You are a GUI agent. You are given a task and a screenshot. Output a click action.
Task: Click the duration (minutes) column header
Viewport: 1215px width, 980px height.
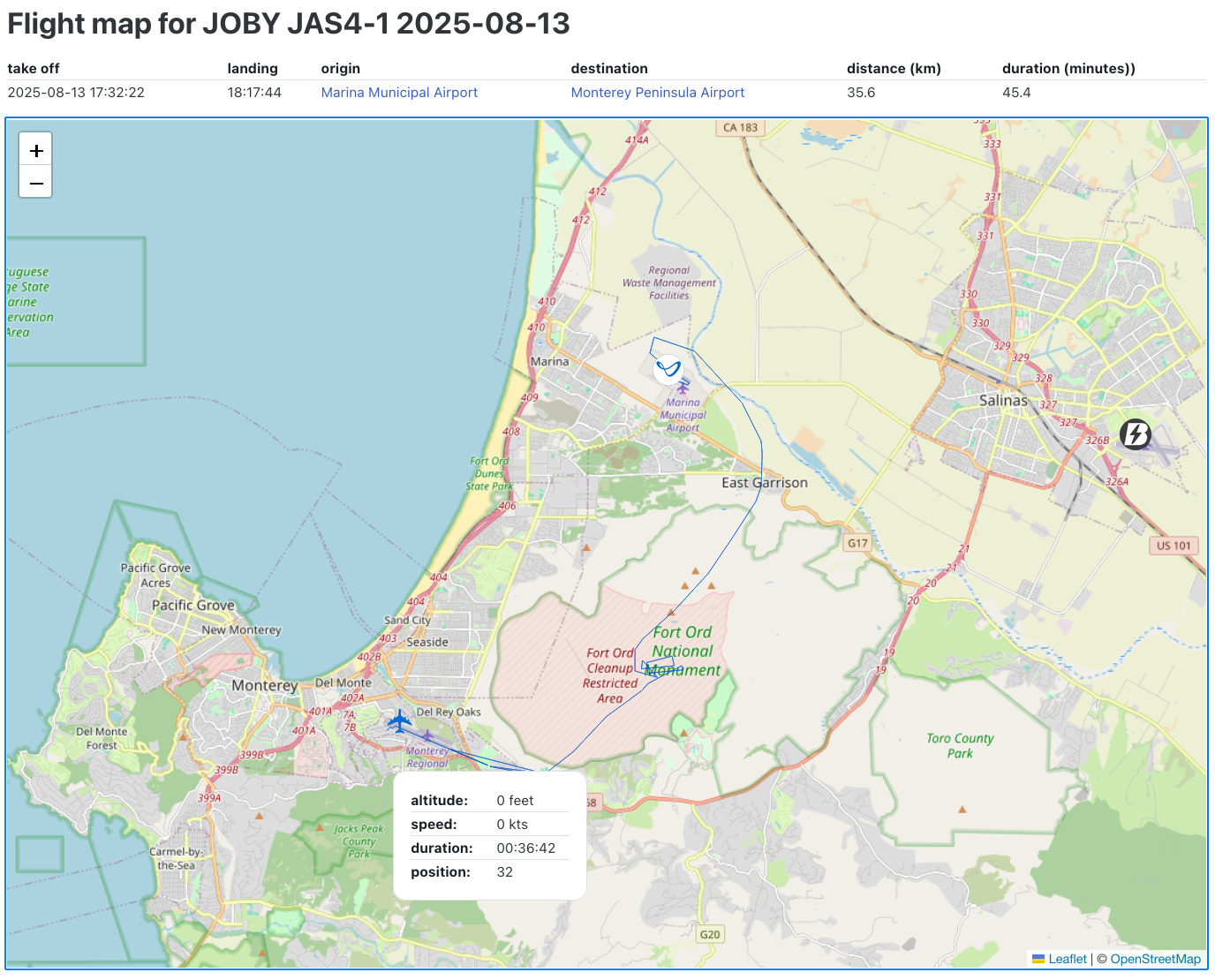click(1068, 68)
